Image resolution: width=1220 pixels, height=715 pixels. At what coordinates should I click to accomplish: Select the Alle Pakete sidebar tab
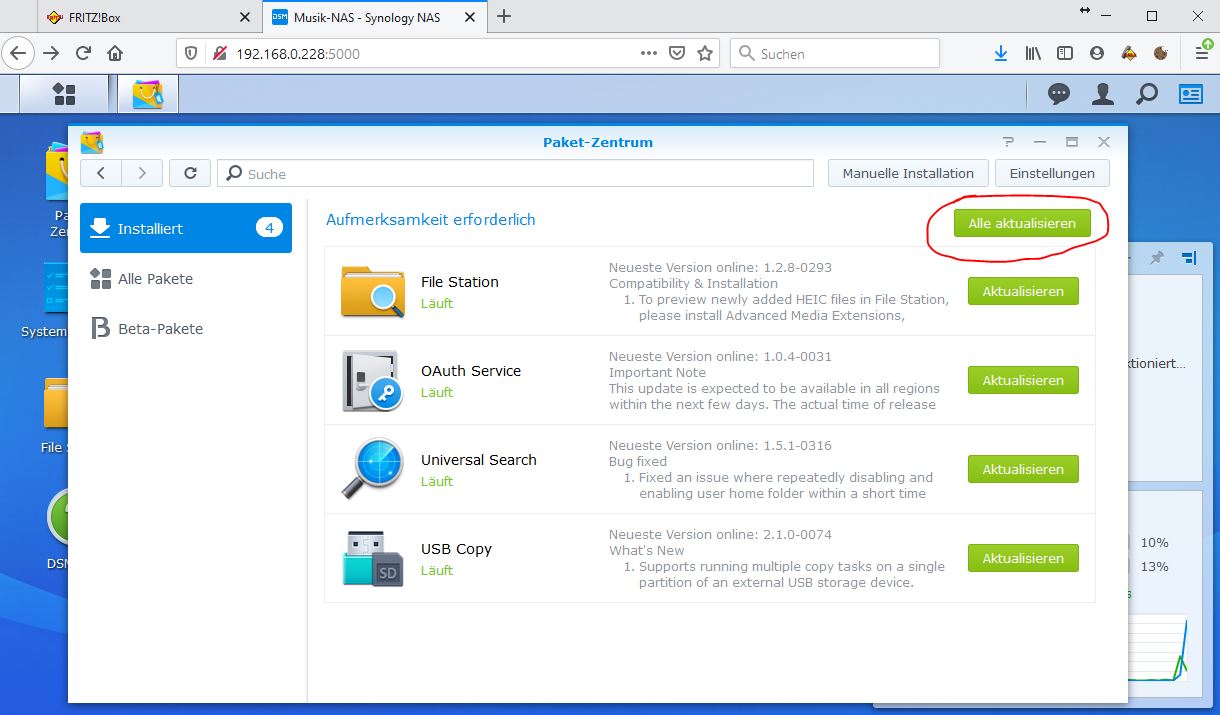coord(186,278)
